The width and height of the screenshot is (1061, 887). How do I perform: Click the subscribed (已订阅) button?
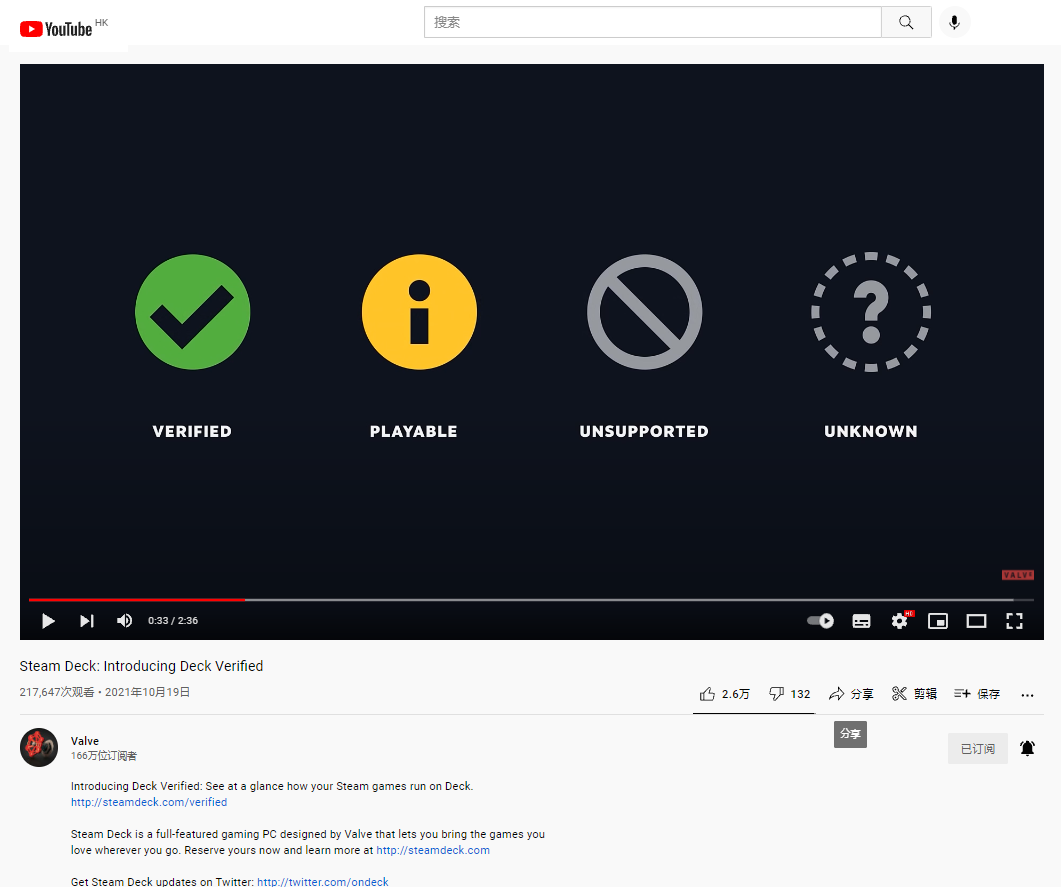[977, 749]
